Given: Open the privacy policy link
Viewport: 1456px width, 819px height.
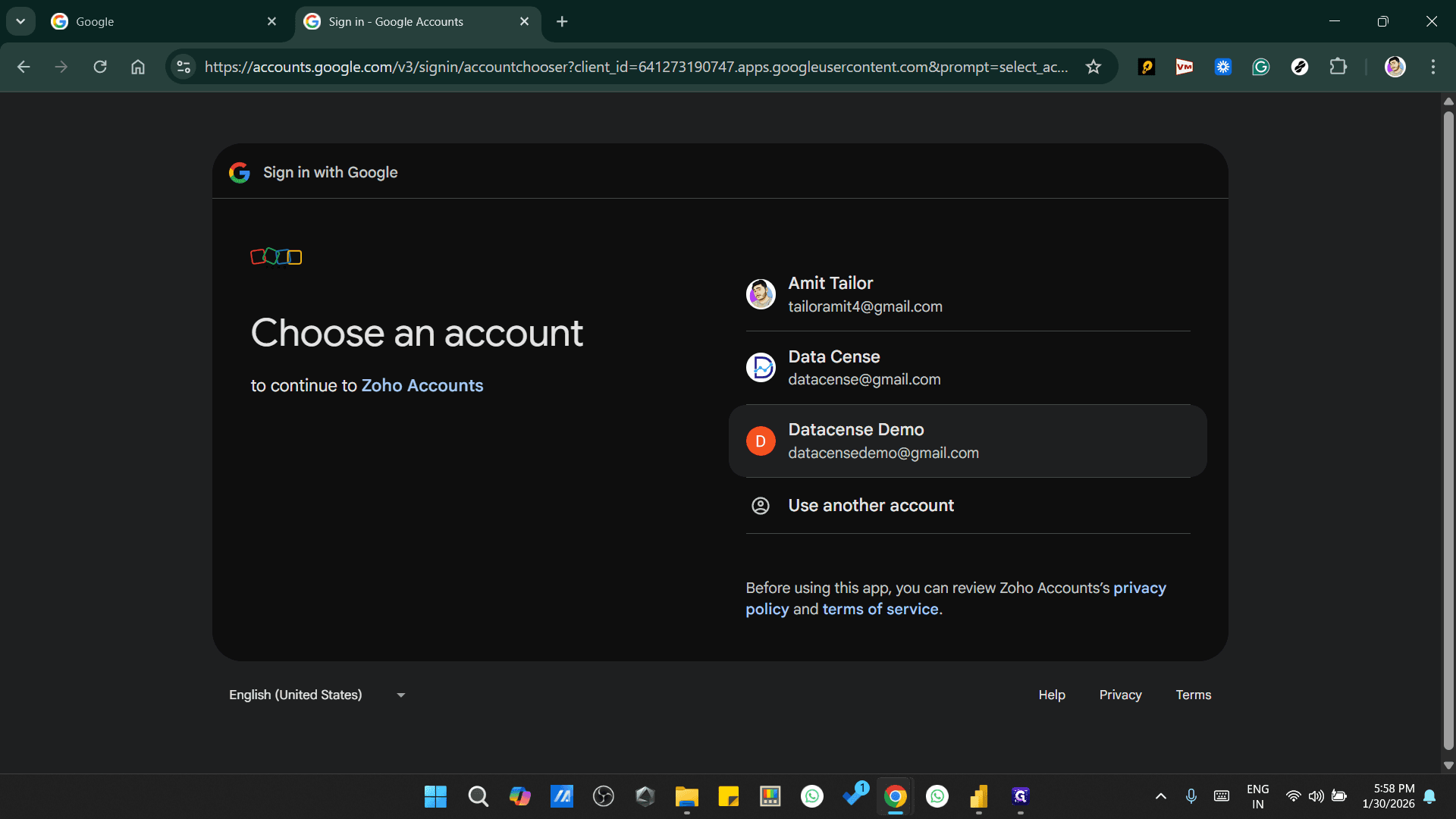Looking at the screenshot, I should 955,598.
